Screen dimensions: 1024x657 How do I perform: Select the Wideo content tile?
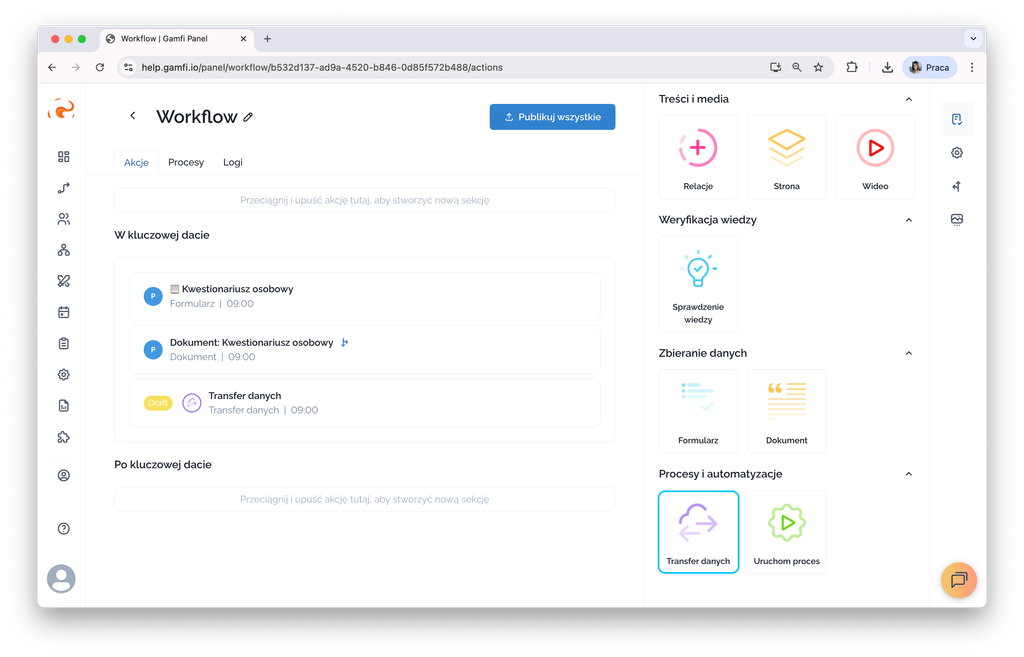coord(875,157)
